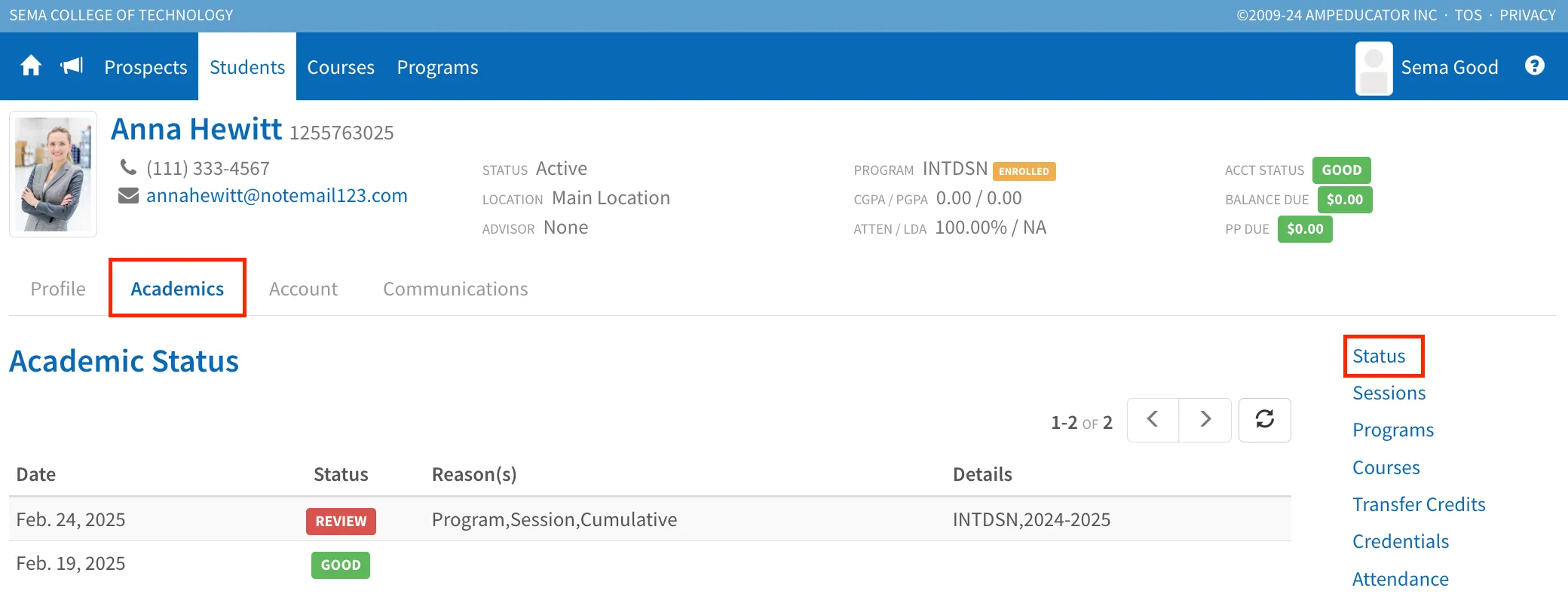1568x600 pixels.
Task: Open the Sessions sidebar link
Action: (x=1389, y=393)
